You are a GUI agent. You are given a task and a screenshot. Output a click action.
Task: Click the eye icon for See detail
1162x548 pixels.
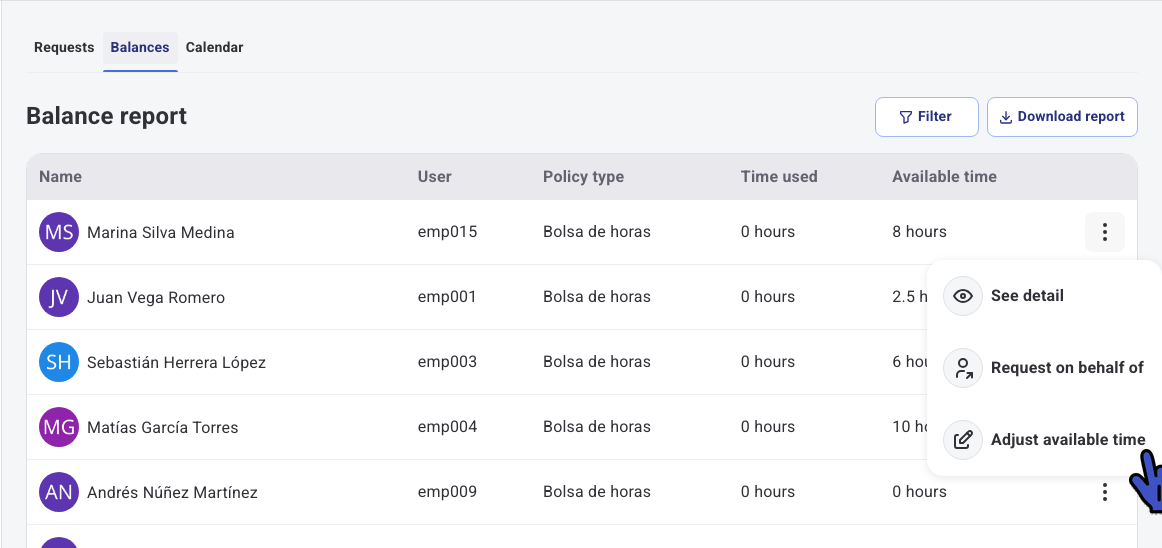click(x=963, y=296)
